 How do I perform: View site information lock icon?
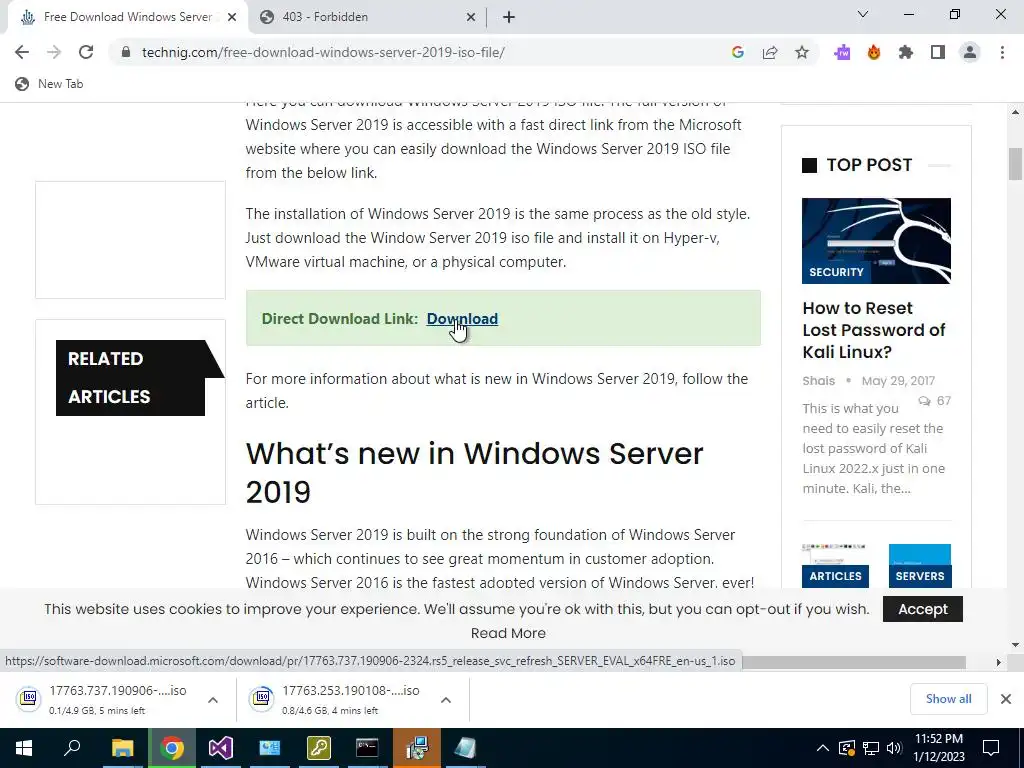[x=126, y=52]
